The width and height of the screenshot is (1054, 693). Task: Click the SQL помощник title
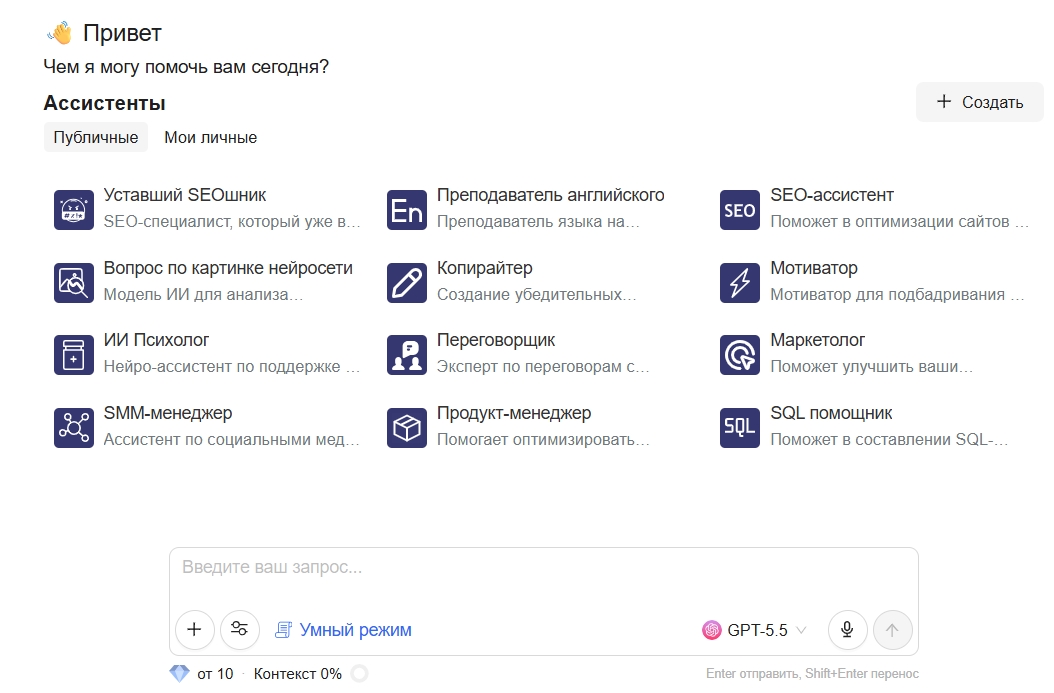click(x=832, y=413)
